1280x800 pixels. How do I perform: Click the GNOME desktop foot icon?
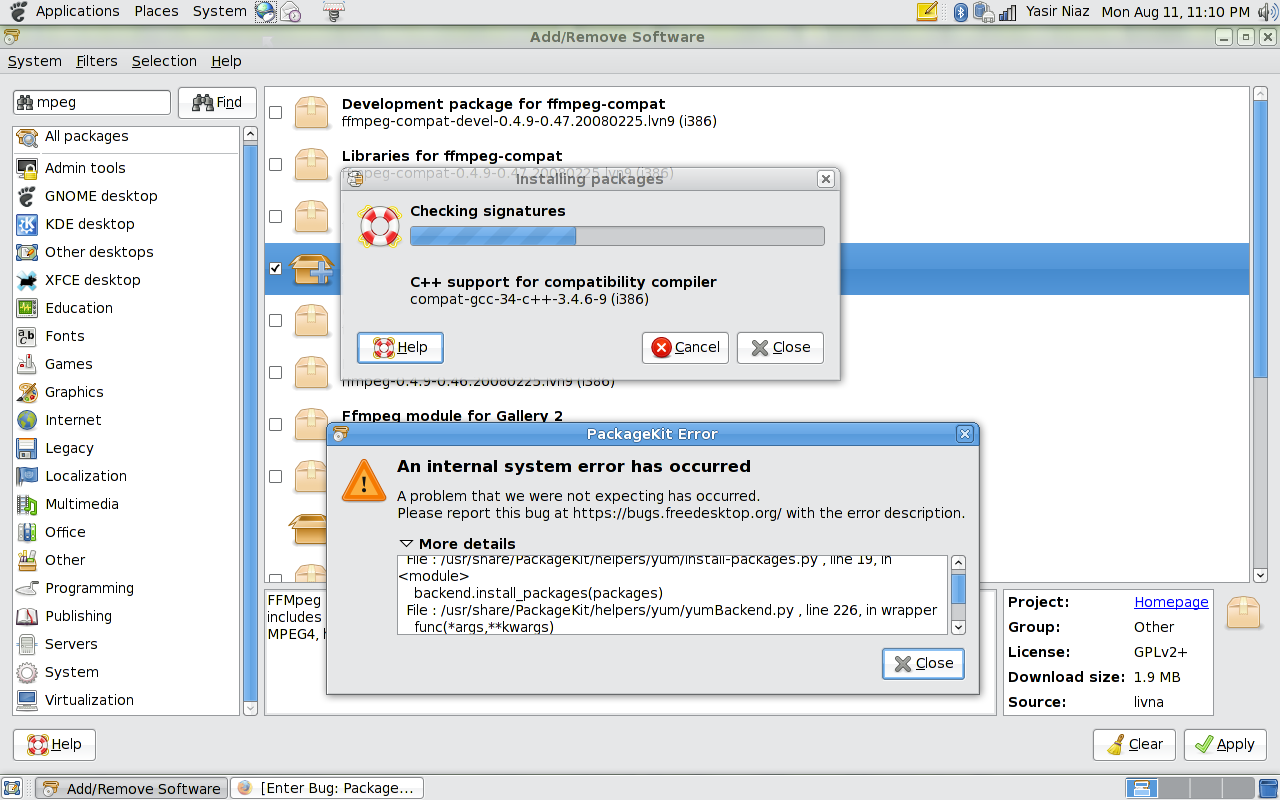[x=27, y=196]
